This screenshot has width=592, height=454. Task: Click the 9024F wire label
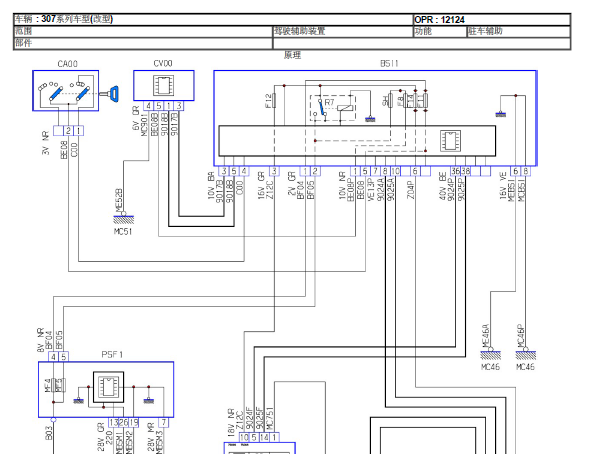pos(249,418)
